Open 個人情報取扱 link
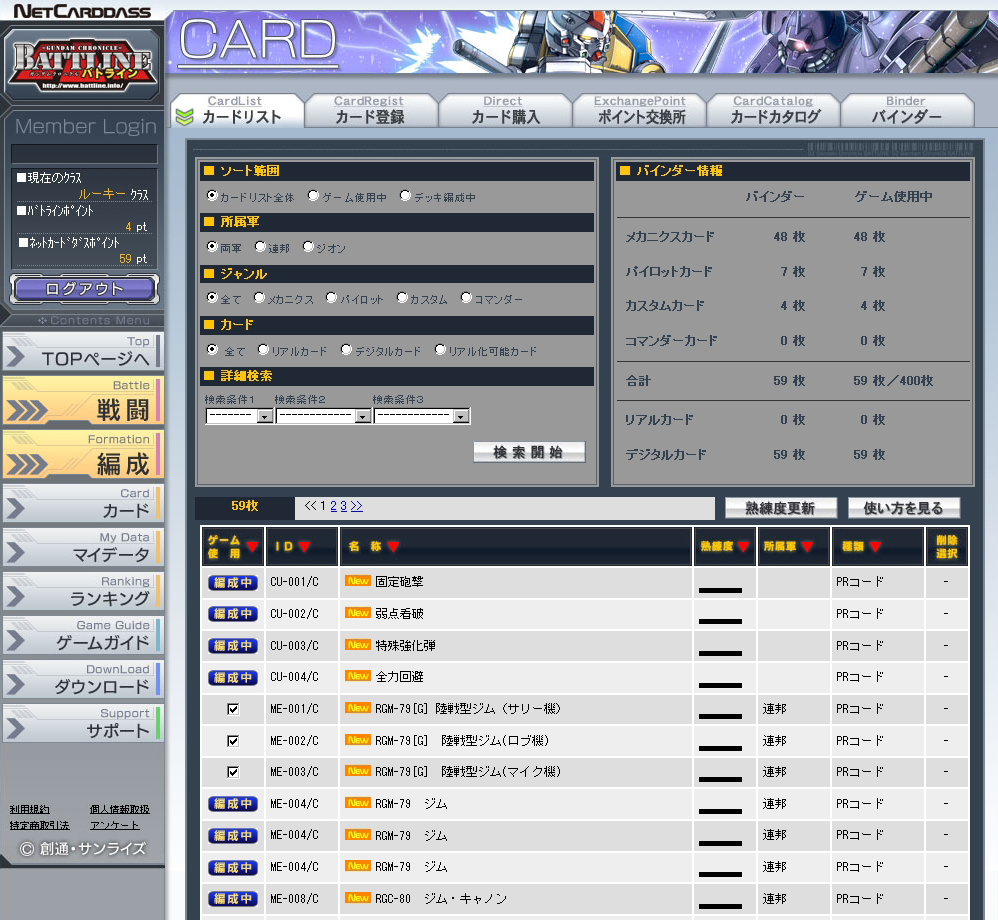998x920 pixels. pos(120,809)
